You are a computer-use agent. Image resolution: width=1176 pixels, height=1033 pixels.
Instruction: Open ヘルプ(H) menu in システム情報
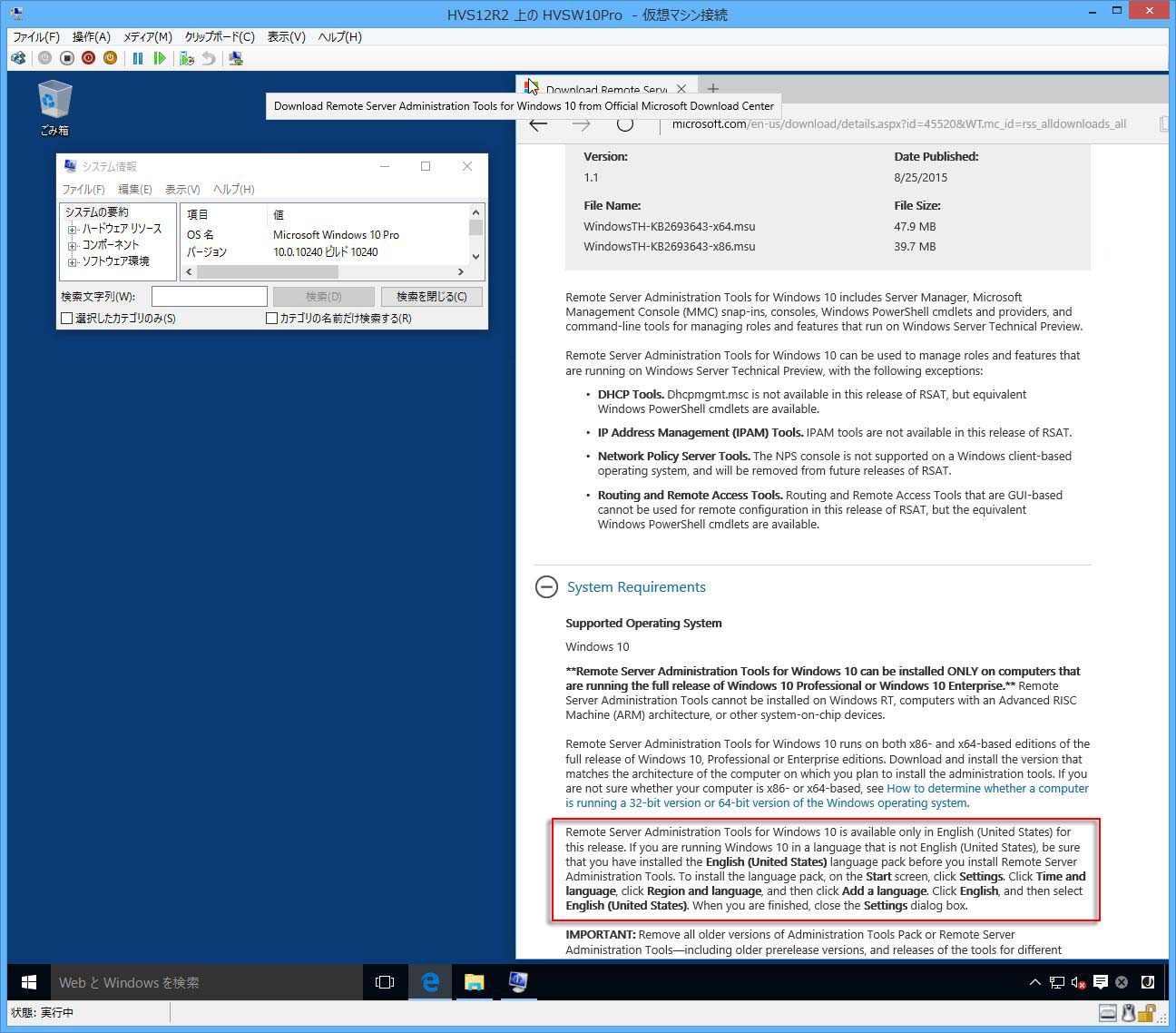(234, 190)
